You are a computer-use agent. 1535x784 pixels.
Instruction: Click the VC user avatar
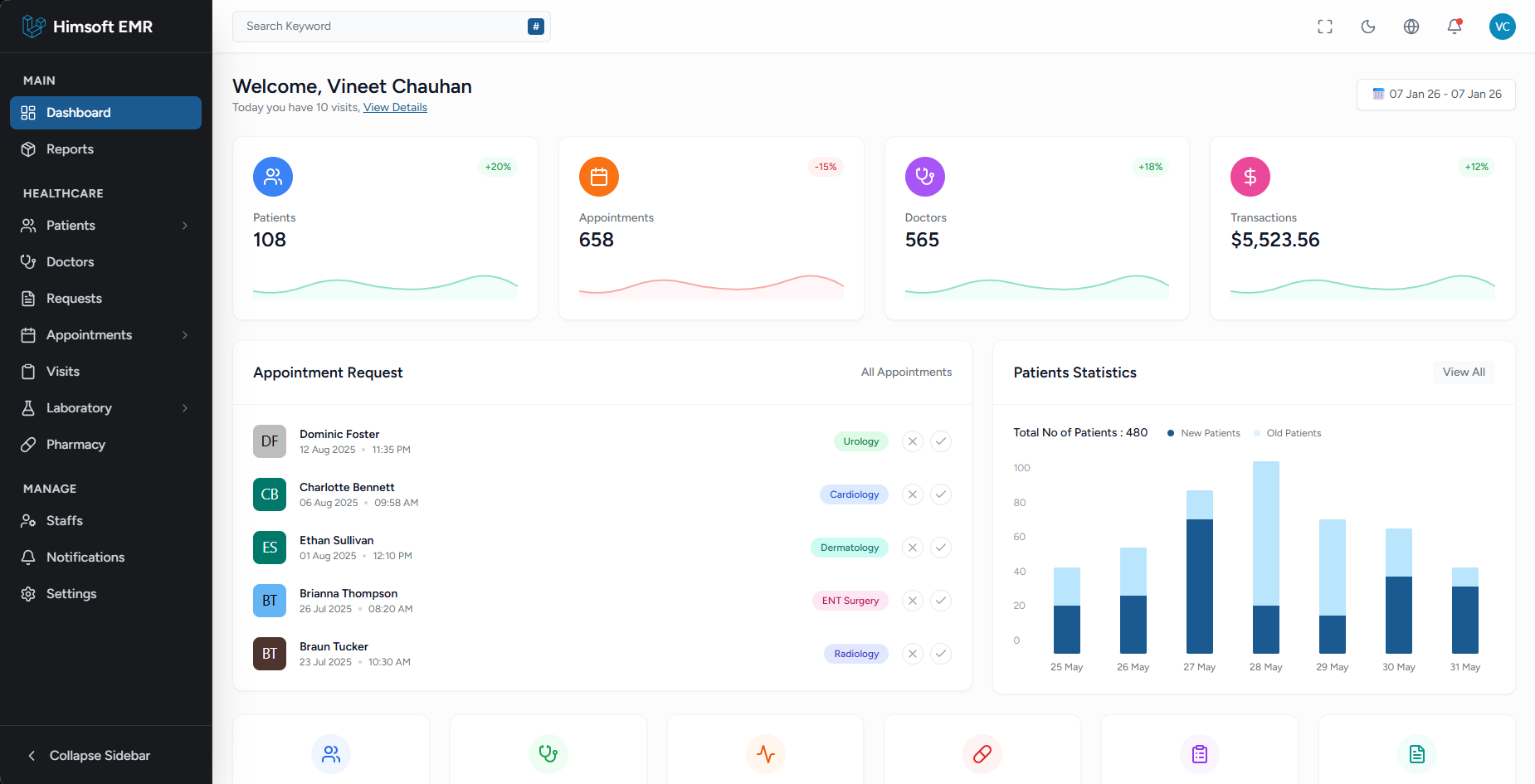click(x=1502, y=27)
